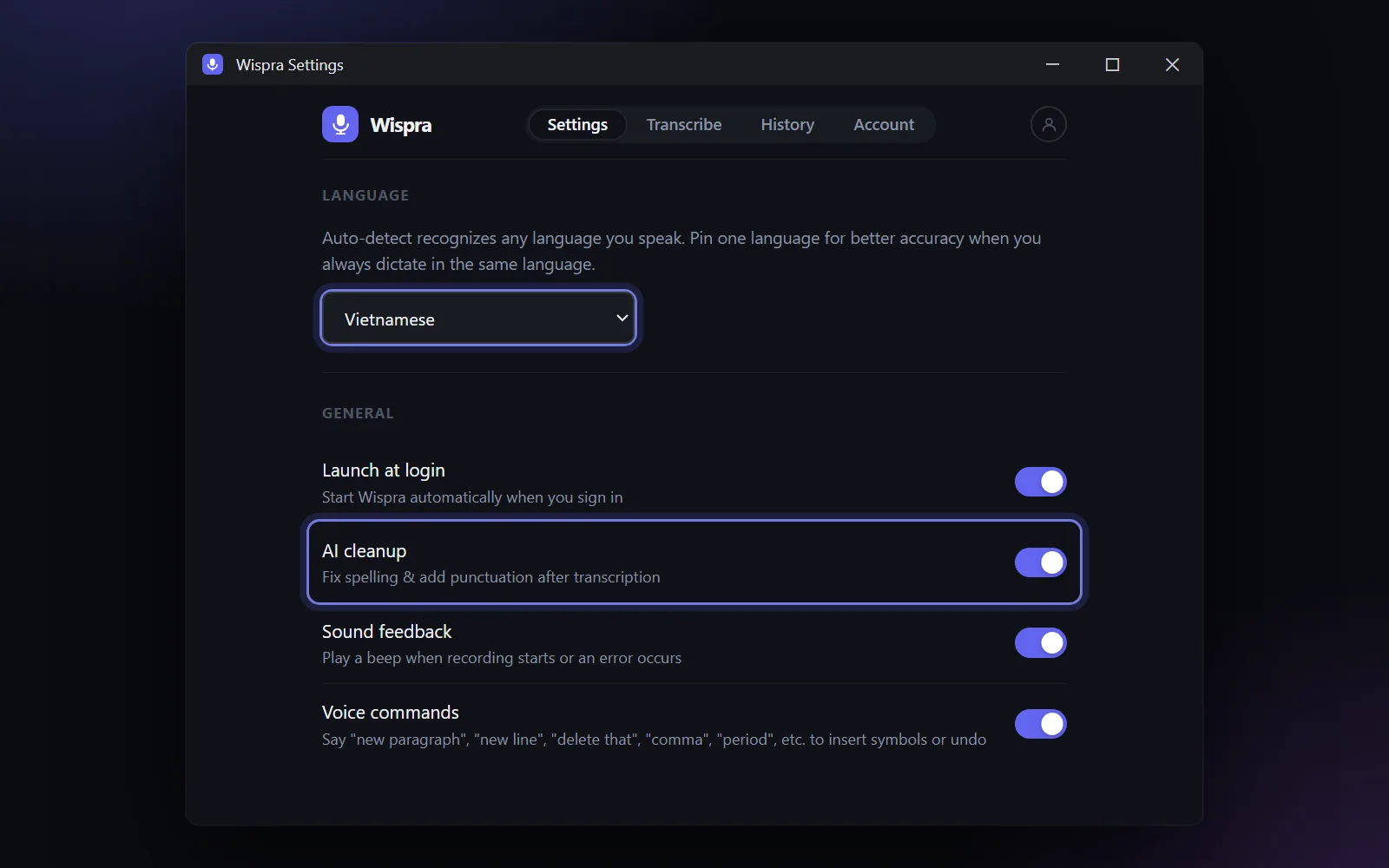Open the user profile avatar icon

(x=1048, y=124)
